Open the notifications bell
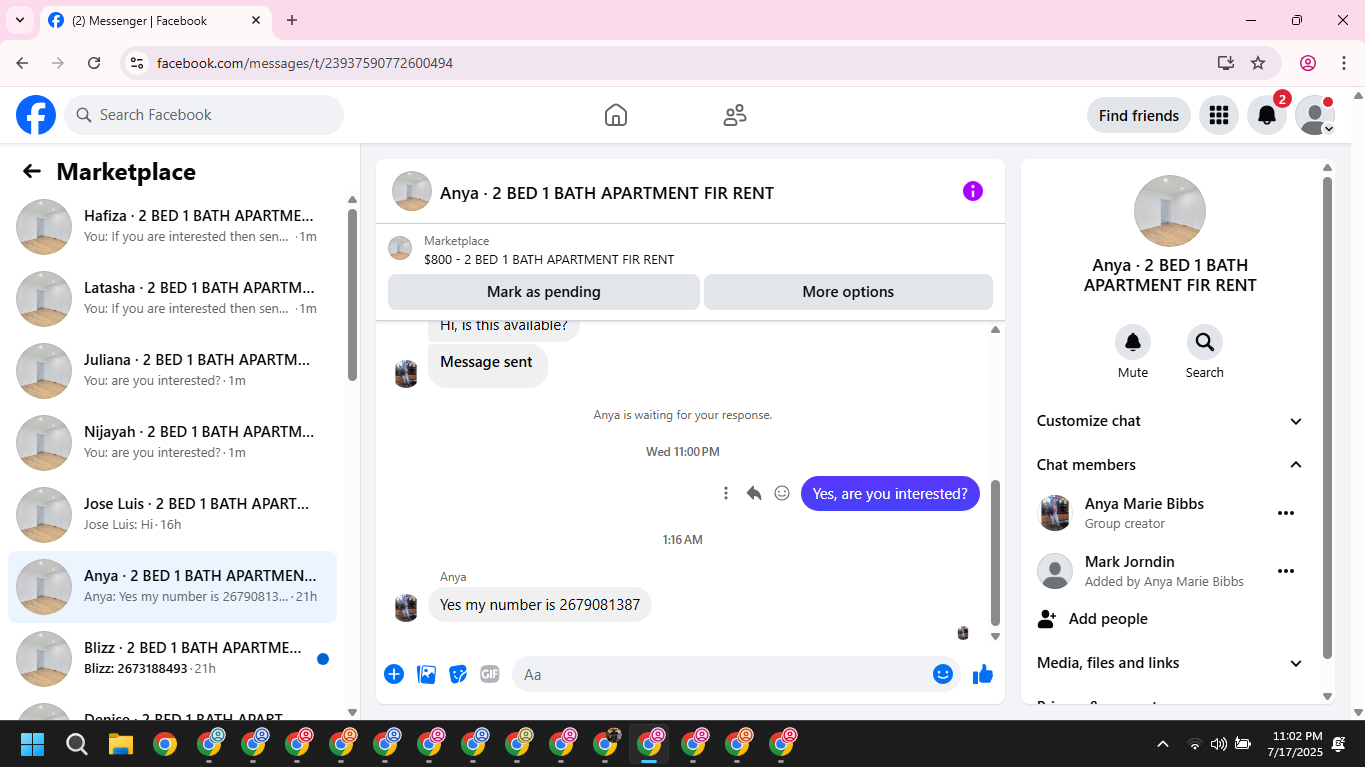Image resolution: width=1365 pixels, height=767 pixels. [1266, 115]
